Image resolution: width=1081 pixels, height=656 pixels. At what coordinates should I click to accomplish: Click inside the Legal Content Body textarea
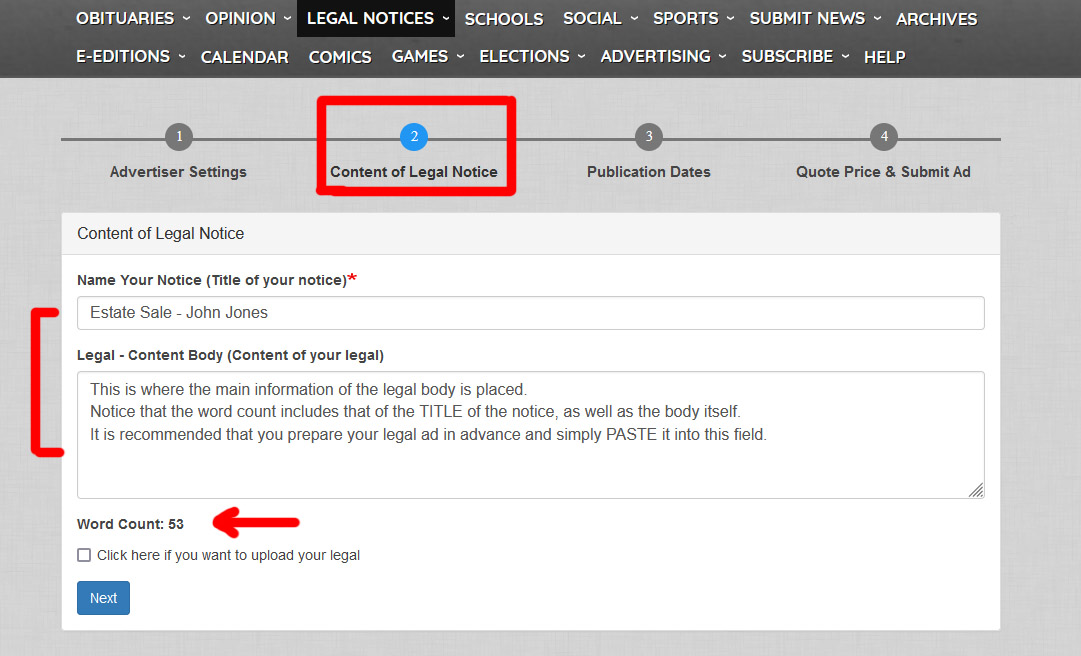click(530, 435)
